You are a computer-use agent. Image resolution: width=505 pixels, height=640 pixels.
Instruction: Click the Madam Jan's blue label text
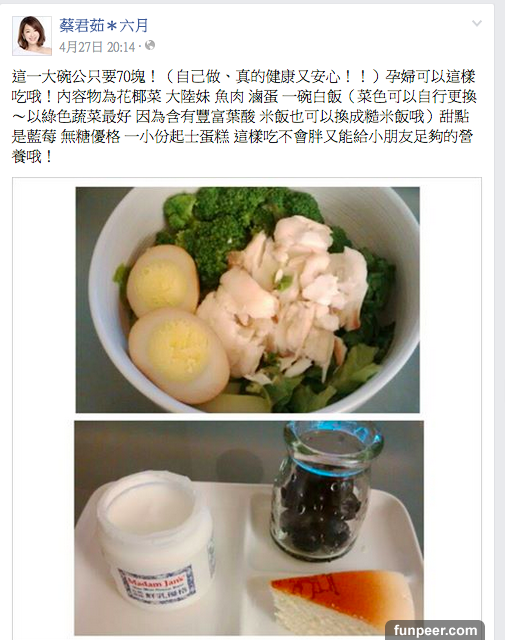coord(157,584)
